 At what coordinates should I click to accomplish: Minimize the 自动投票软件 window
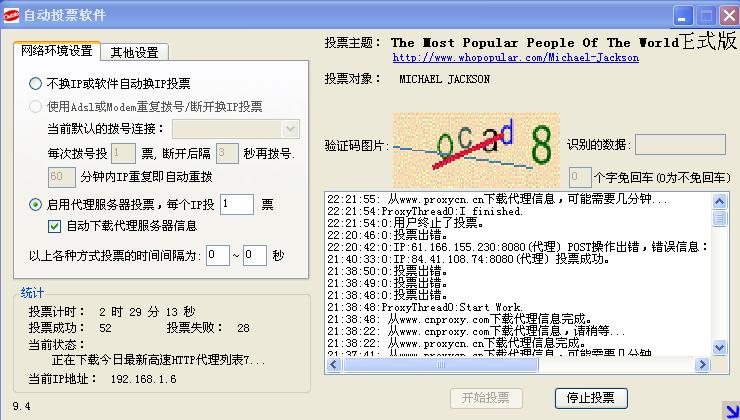point(682,16)
